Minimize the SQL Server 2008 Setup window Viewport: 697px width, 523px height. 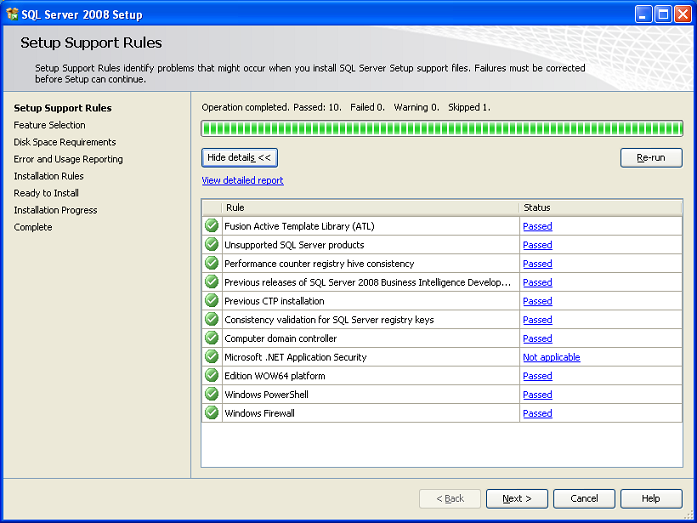tap(643, 14)
